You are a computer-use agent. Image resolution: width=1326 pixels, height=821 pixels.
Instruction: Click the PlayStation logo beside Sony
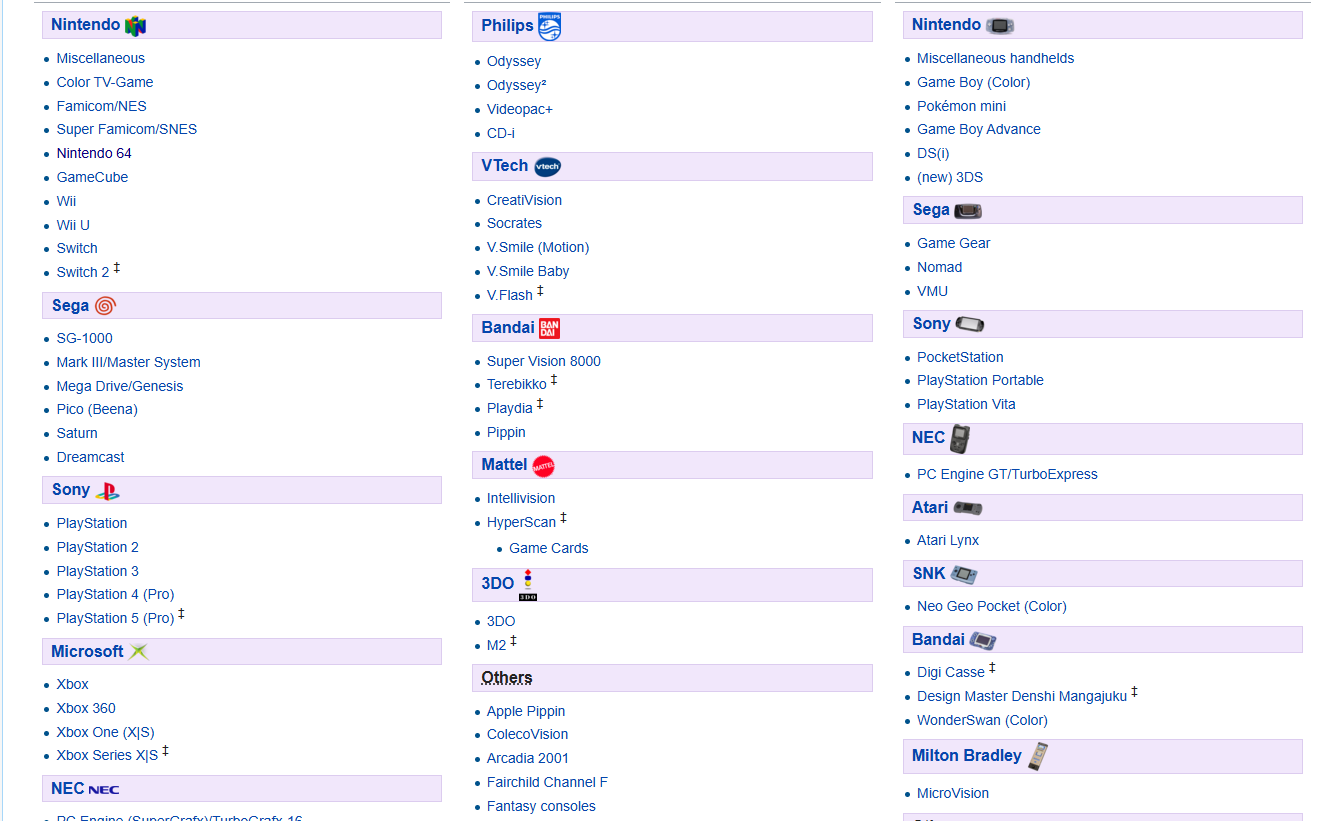click(108, 490)
